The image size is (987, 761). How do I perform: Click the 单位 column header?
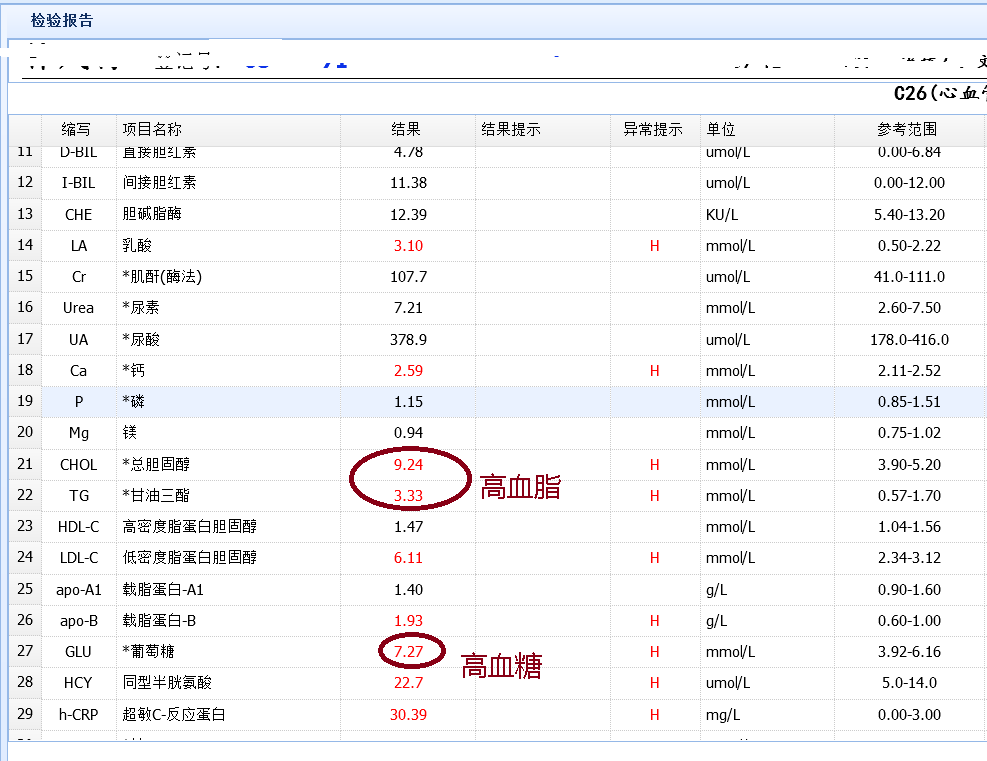720,130
